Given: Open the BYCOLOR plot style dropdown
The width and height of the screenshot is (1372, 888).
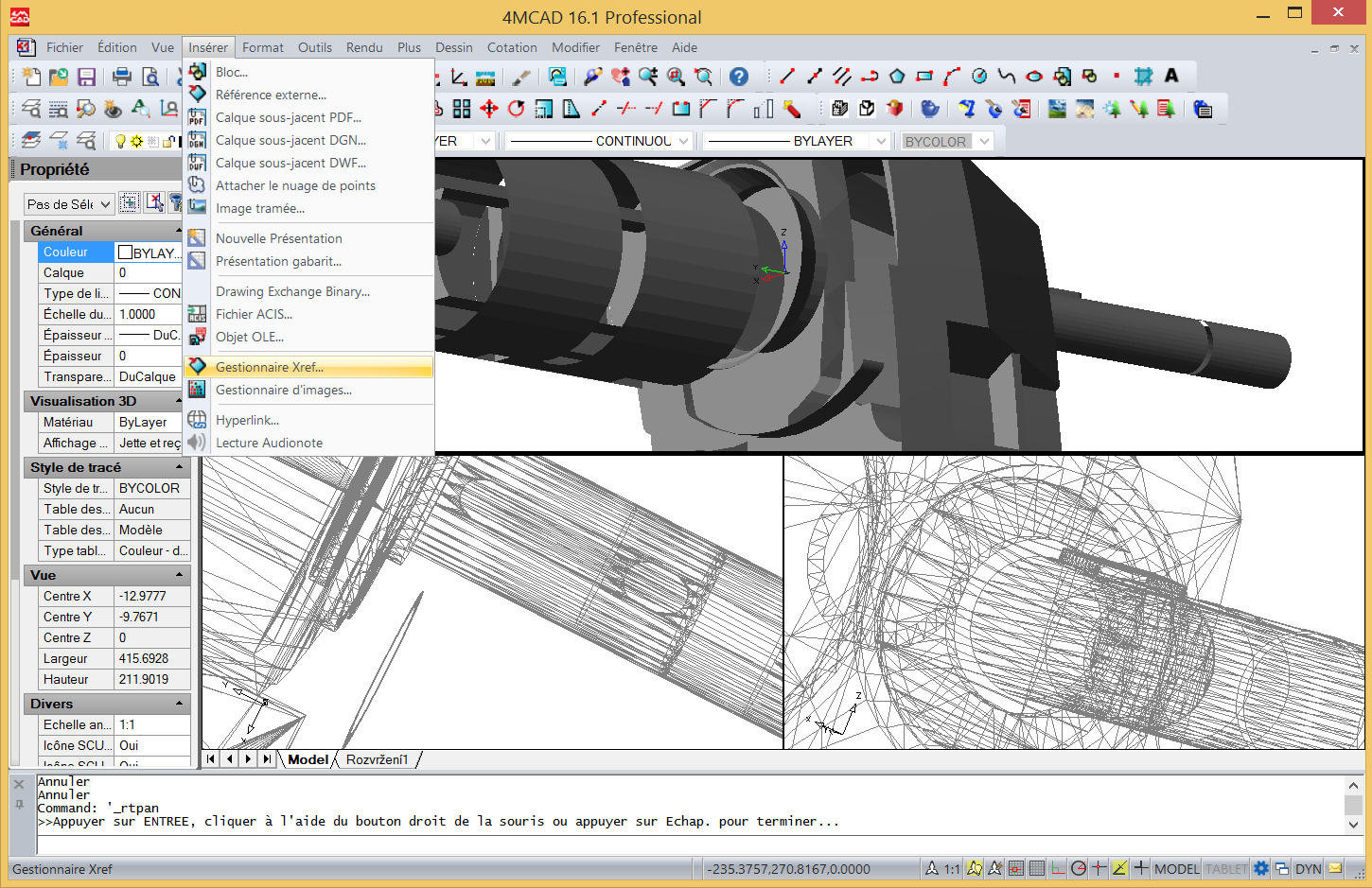Looking at the screenshot, I should pyautogui.click(x=984, y=141).
